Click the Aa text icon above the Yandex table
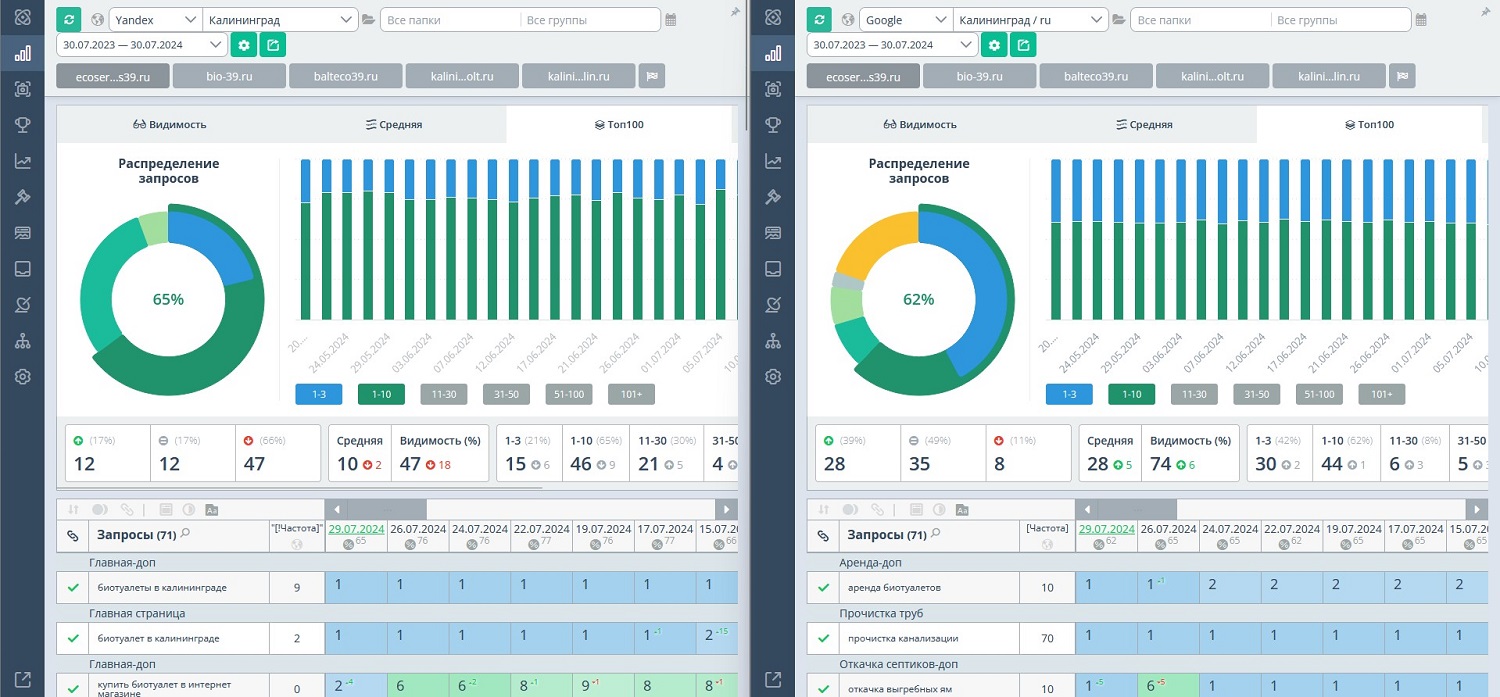Viewport: 1500px width, 697px height. point(212,510)
